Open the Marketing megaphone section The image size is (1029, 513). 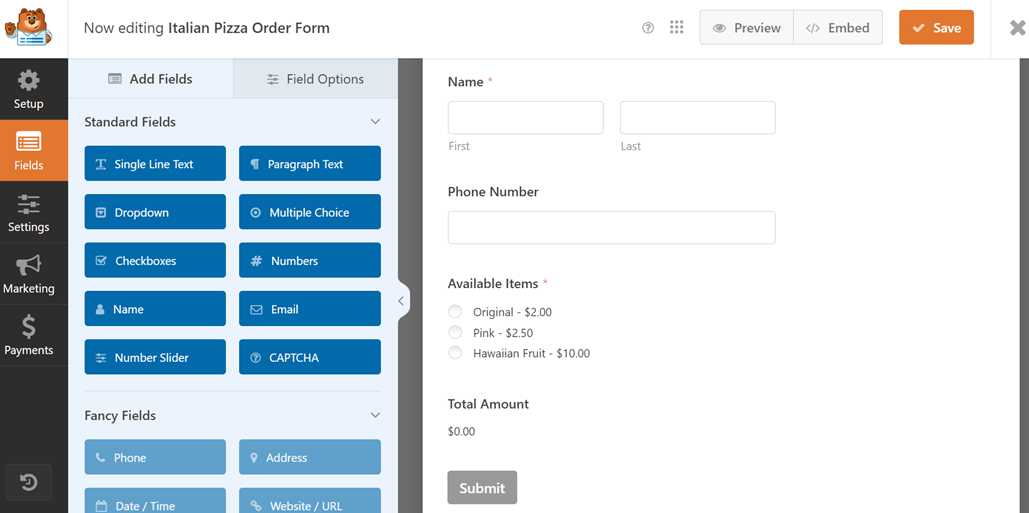pyautogui.click(x=29, y=275)
